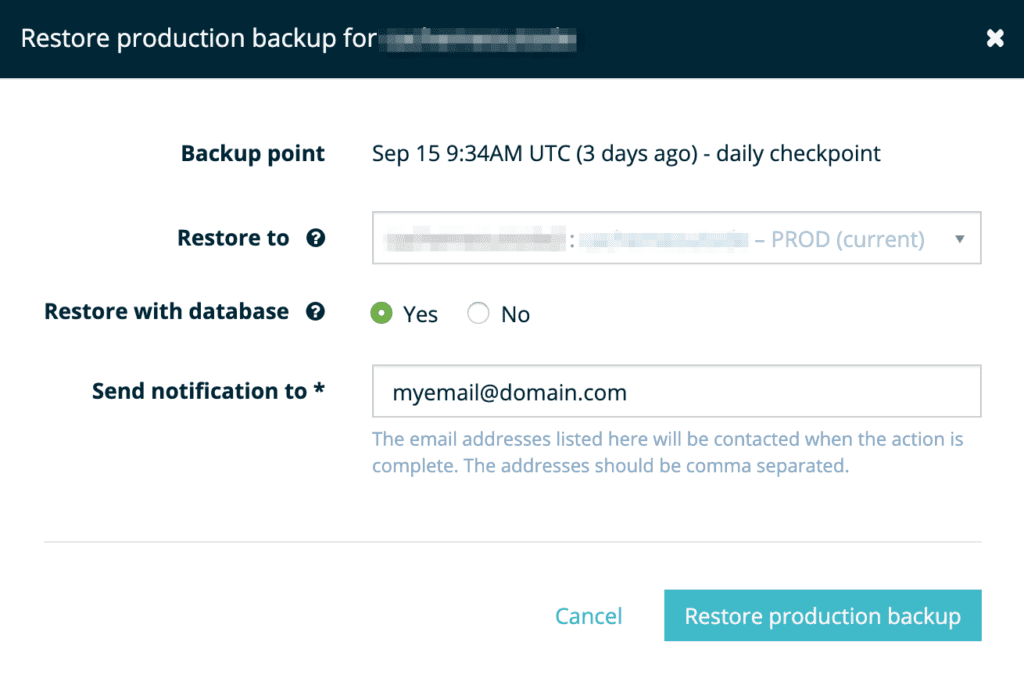Screen dimensions: 1024x685
Task: Close the restore backup dialog
Action: pyautogui.click(x=994, y=38)
